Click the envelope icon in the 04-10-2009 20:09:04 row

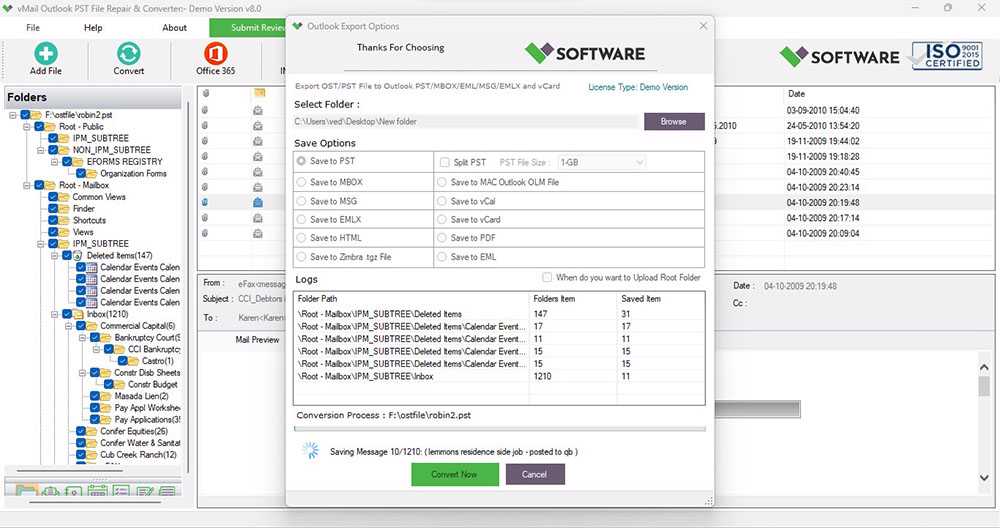coord(258,233)
